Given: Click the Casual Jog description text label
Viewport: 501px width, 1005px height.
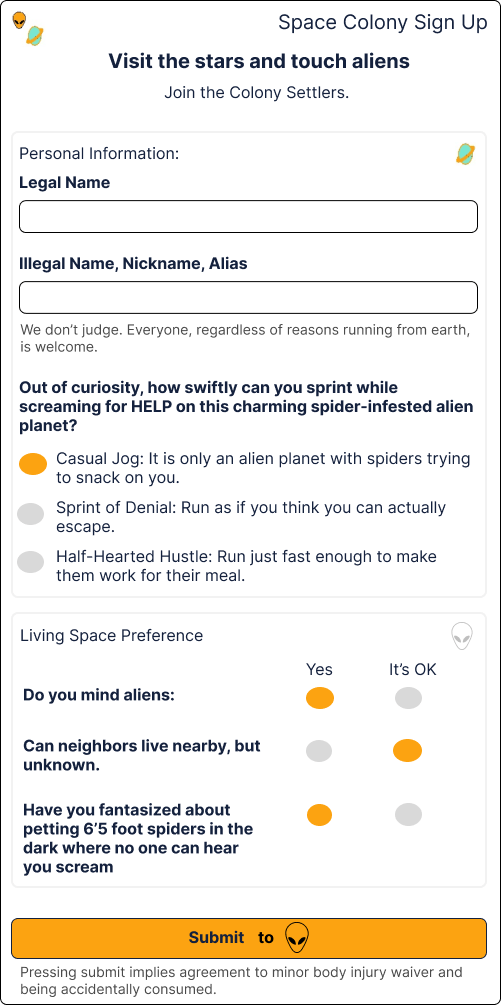Looking at the screenshot, I should (263, 469).
